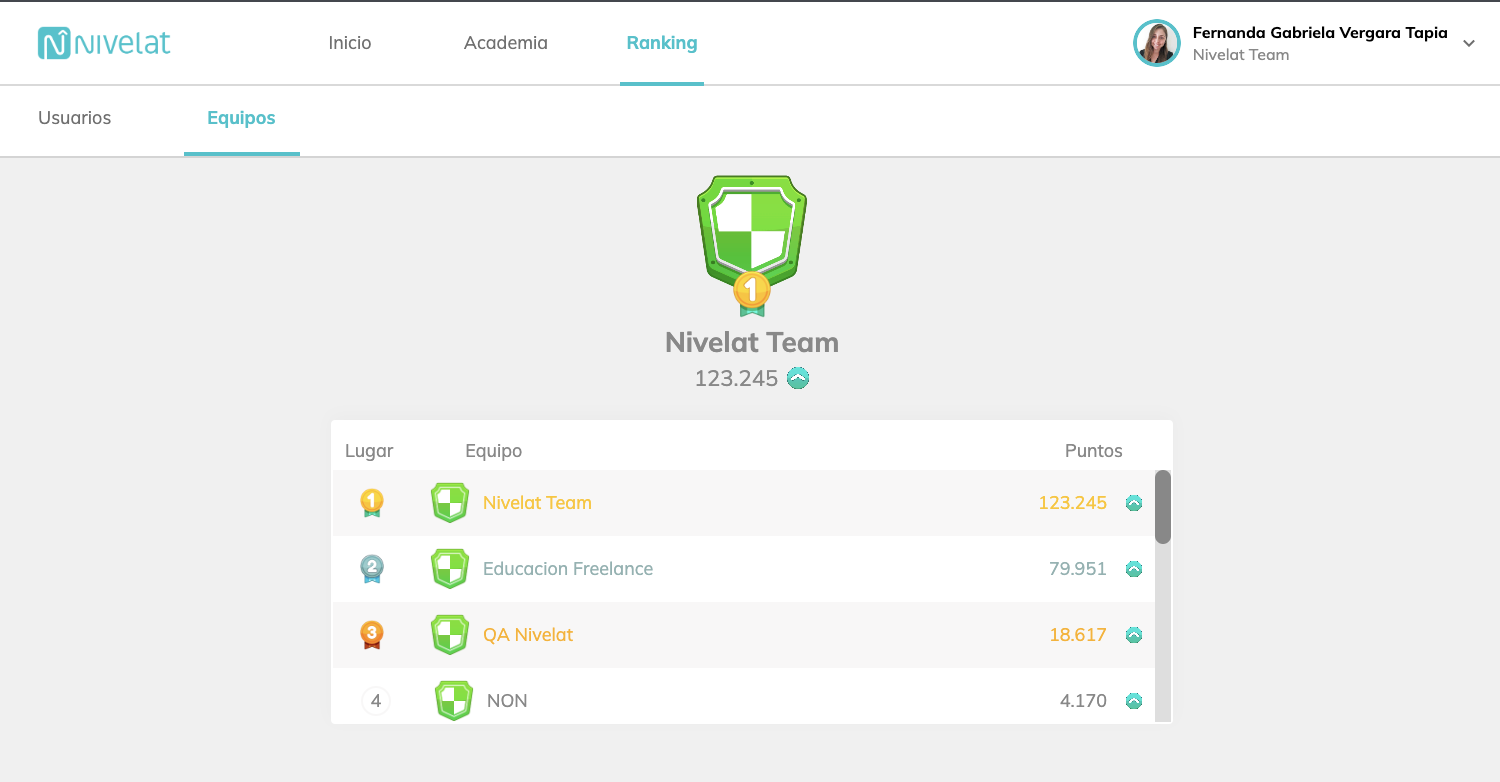Click the Equipo column header
This screenshot has height=782, width=1500.
click(494, 451)
